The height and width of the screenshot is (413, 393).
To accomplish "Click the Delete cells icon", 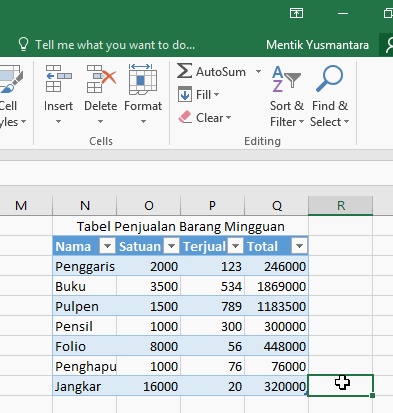I will [101, 79].
